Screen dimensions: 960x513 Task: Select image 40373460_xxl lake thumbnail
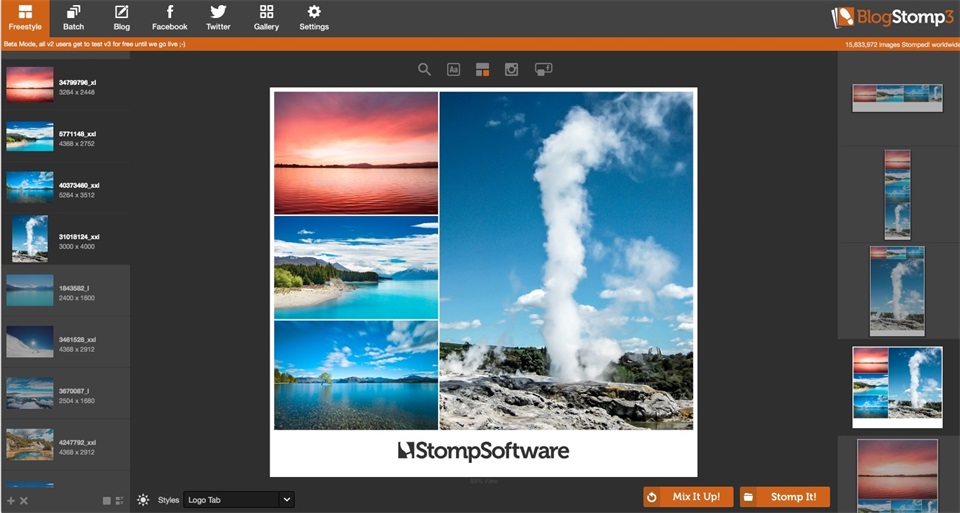[x=30, y=187]
